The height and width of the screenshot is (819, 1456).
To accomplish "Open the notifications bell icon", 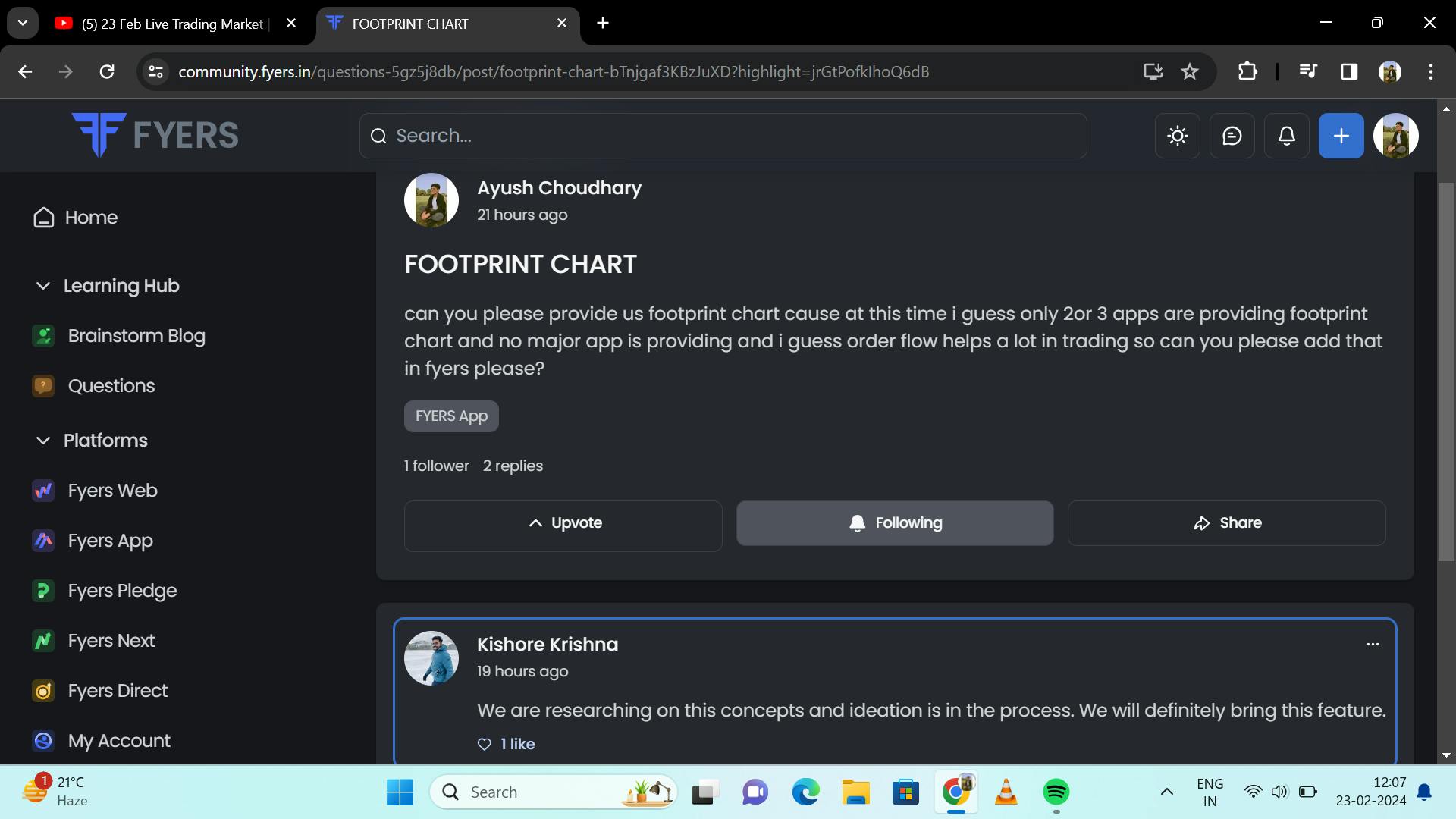I will pyautogui.click(x=1286, y=136).
